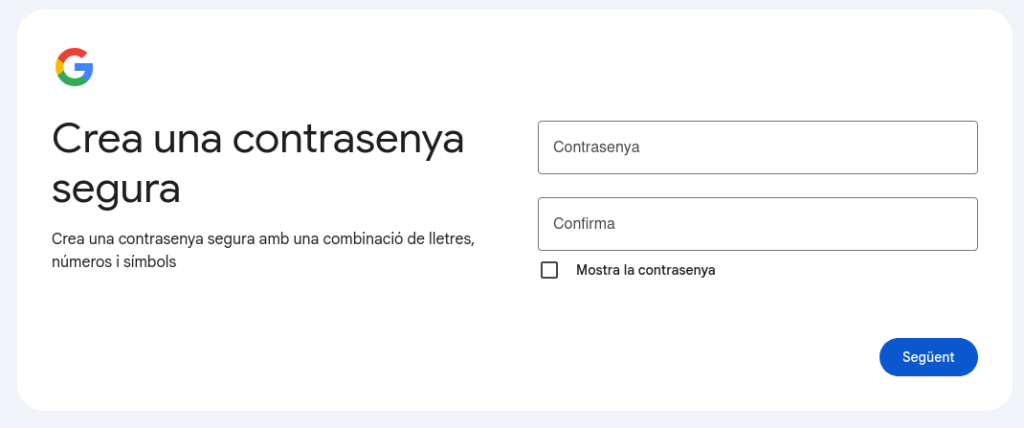
Task: Select the 'Contrasenya' placeholder text
Action: [x=596, y=147]
